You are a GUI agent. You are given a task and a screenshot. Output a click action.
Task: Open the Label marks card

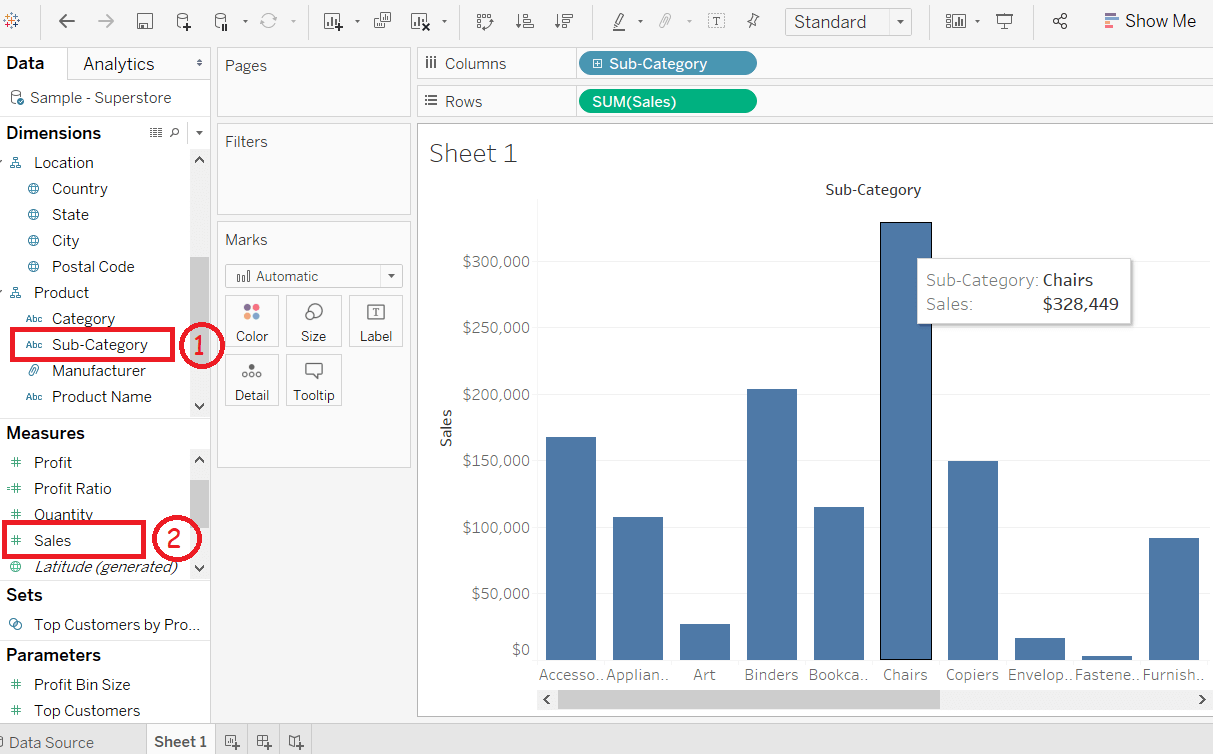[376, 321]
